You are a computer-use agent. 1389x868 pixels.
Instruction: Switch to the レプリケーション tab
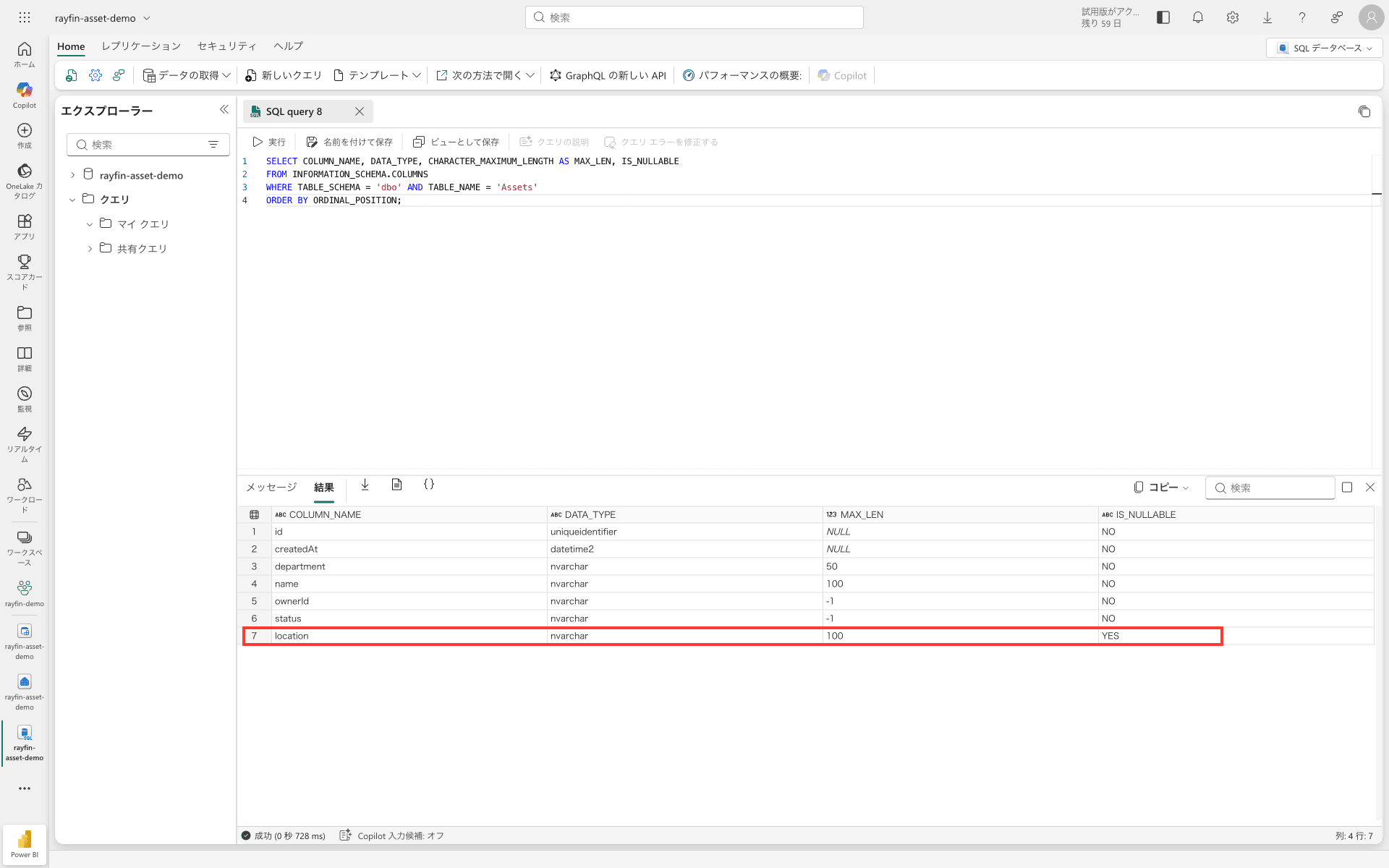click(x=141, y=46)
